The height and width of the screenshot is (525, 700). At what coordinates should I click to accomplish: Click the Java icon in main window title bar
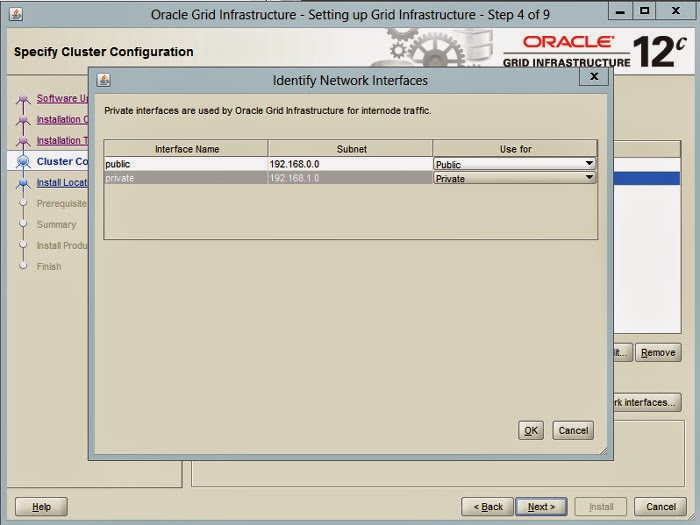(x=16, y=14)
